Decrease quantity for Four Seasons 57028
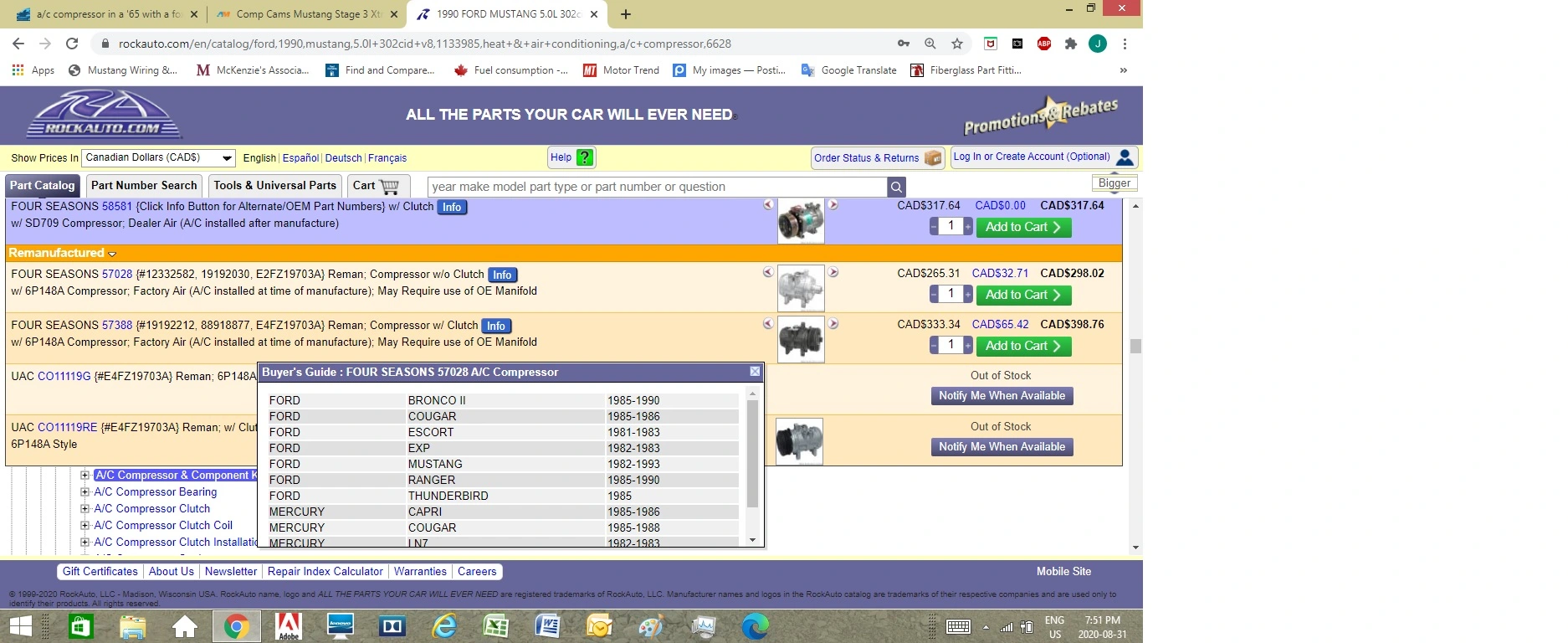Image resolution: width=1568 pixels, height=643 pixels. click(934, 294)
